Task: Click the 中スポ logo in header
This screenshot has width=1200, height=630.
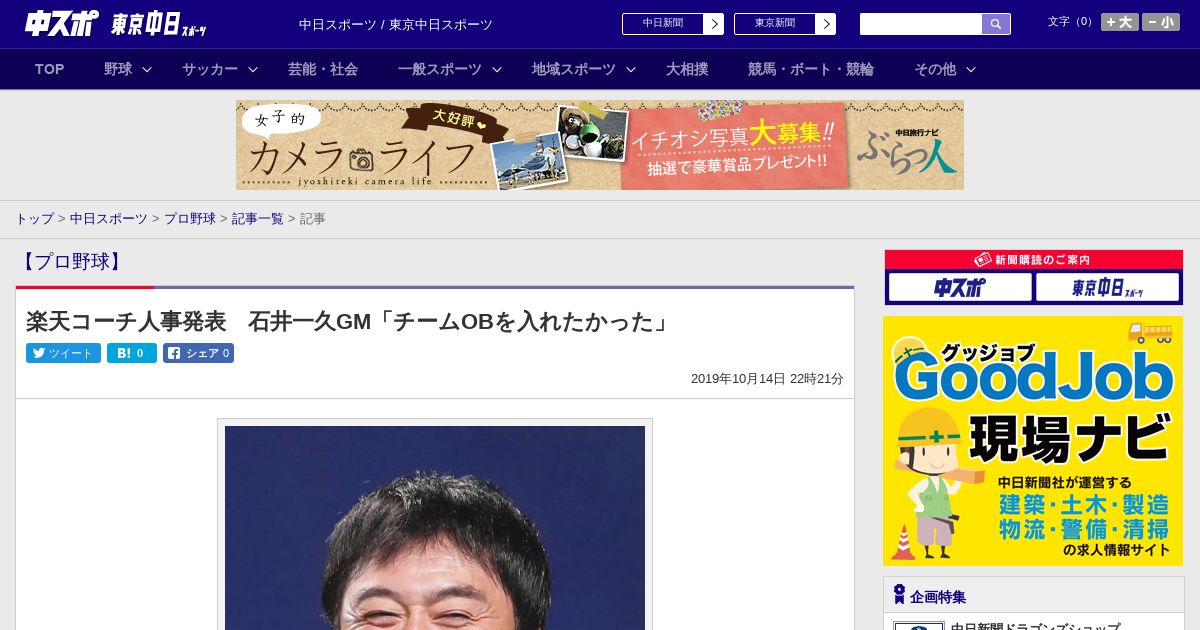Action: pos(61,23)
